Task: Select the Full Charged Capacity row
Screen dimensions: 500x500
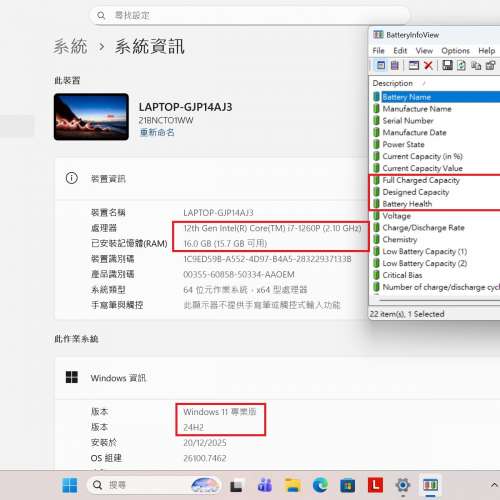Action: 435,180
